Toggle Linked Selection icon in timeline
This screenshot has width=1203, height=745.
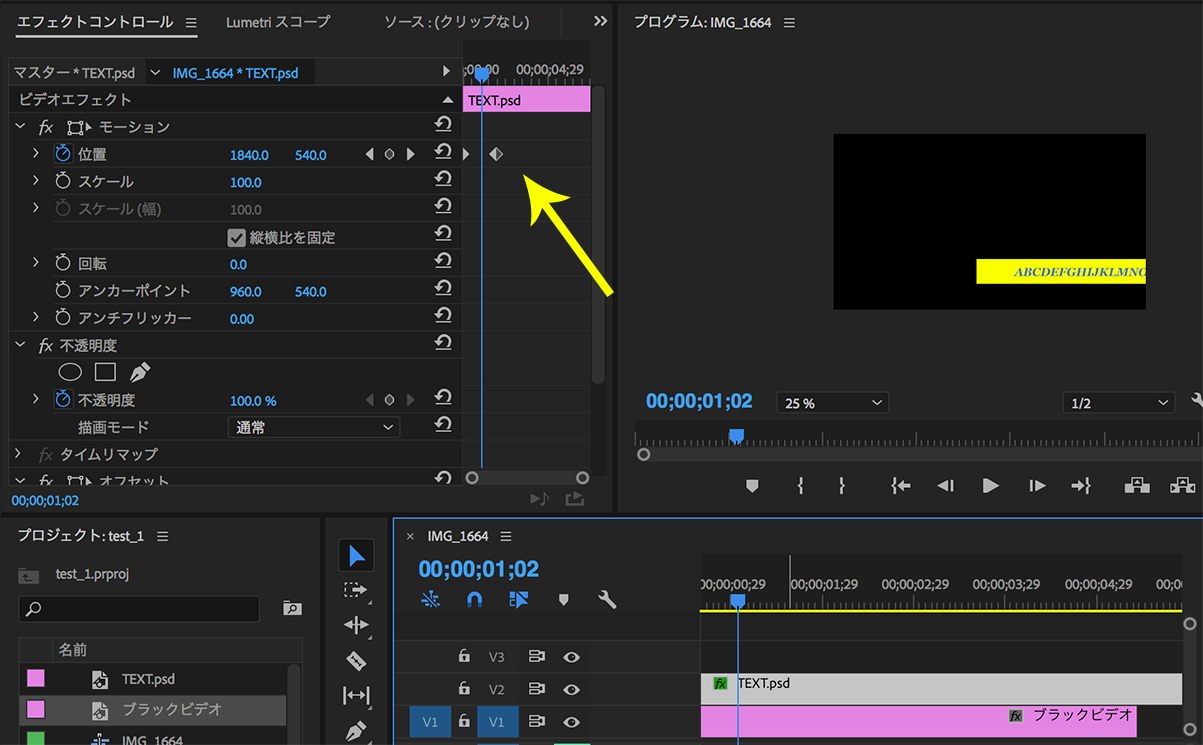[518, 600]
